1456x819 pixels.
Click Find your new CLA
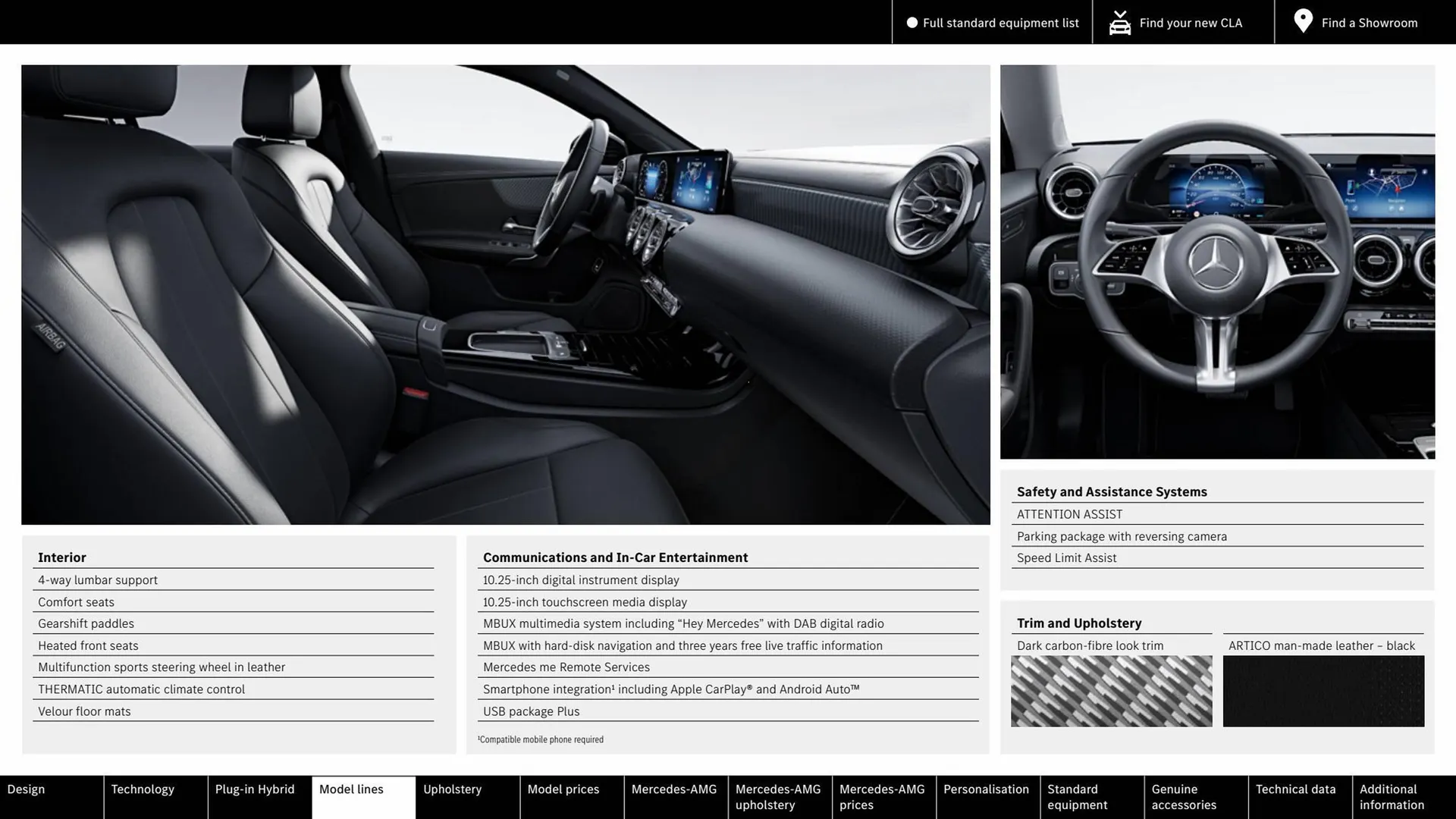1191,22
